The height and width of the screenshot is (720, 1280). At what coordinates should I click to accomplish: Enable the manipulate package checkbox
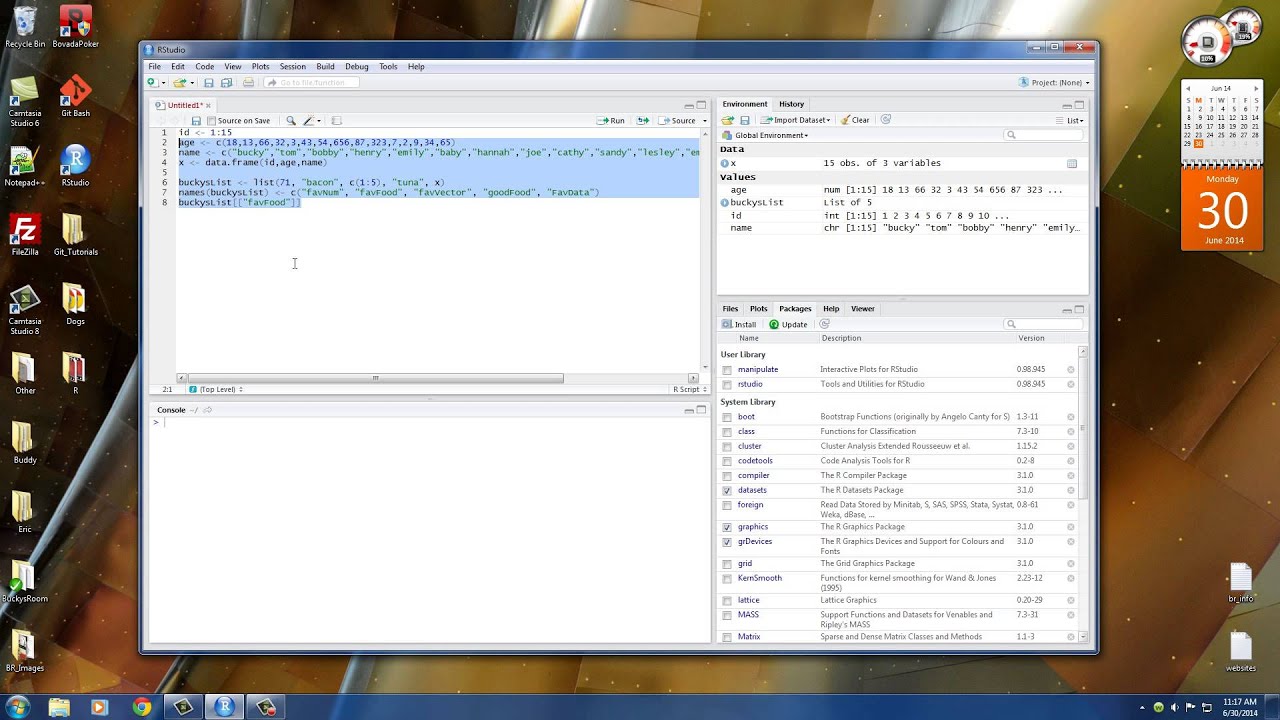pyautogui.click(x=727, y=370)
